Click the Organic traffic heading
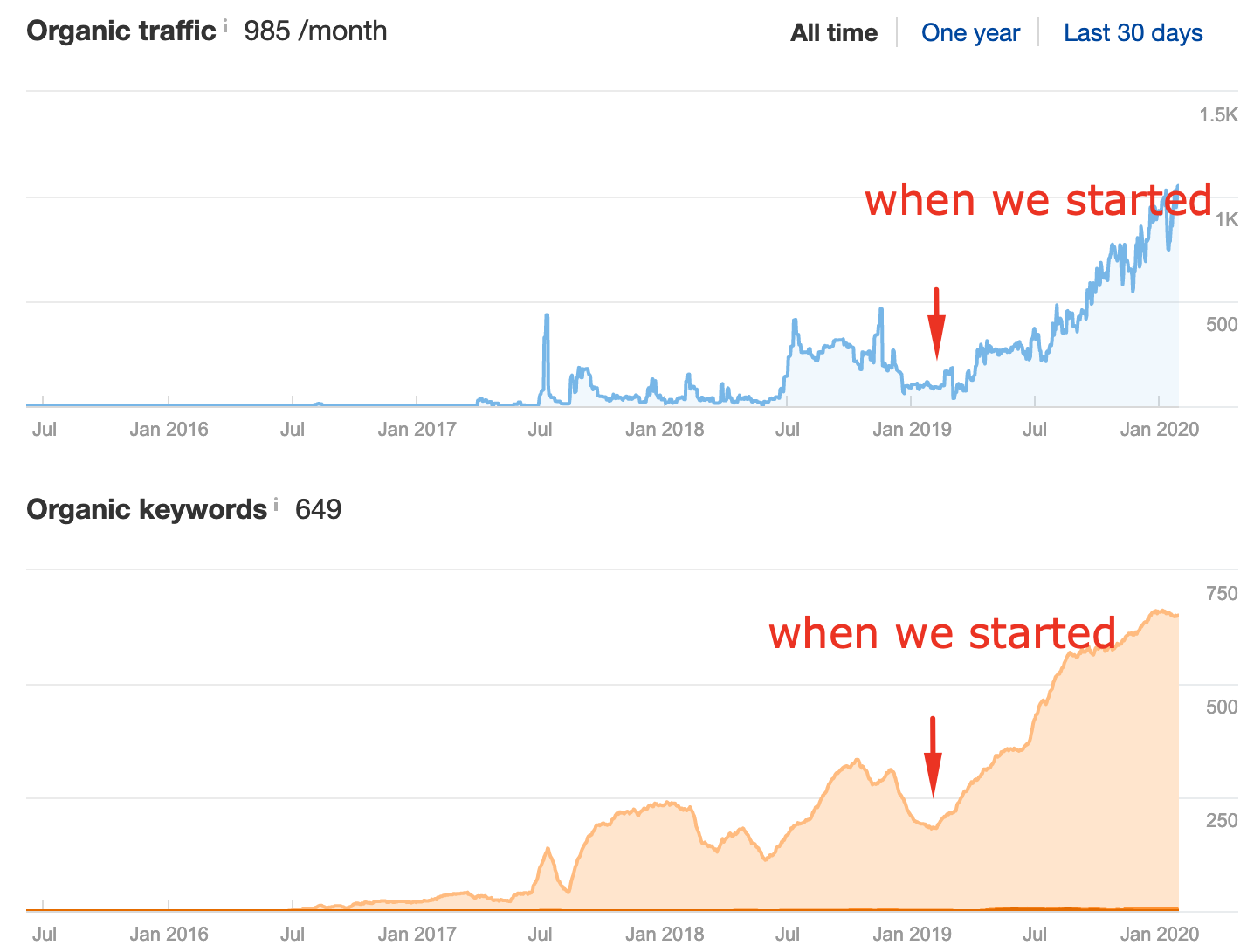Image resolution: width=1254 pixels, height=952 pixels. [121, 31]
